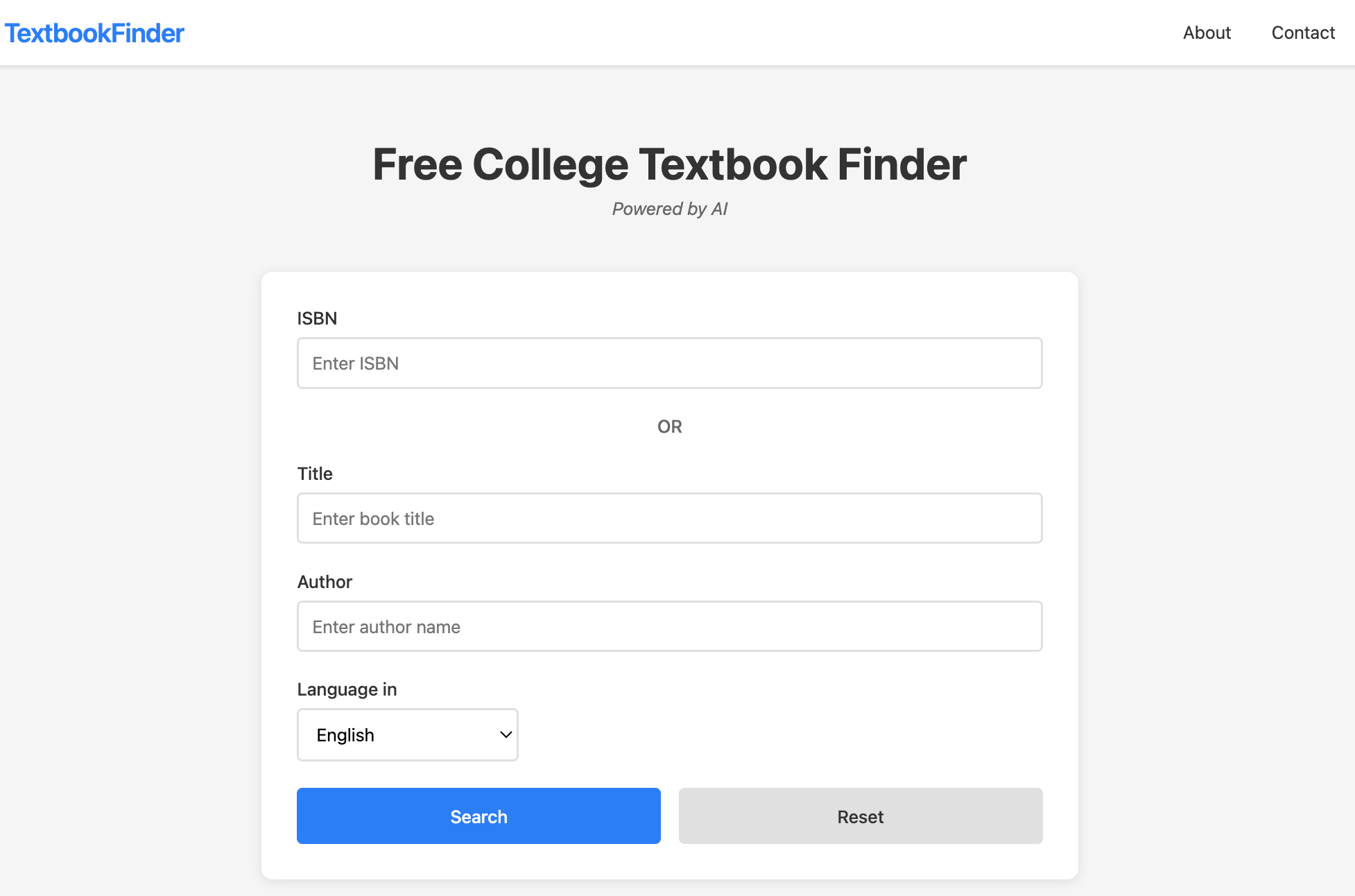Click the Title label above the field
The height and width of the screenshot is (896, 1355).
315,474
